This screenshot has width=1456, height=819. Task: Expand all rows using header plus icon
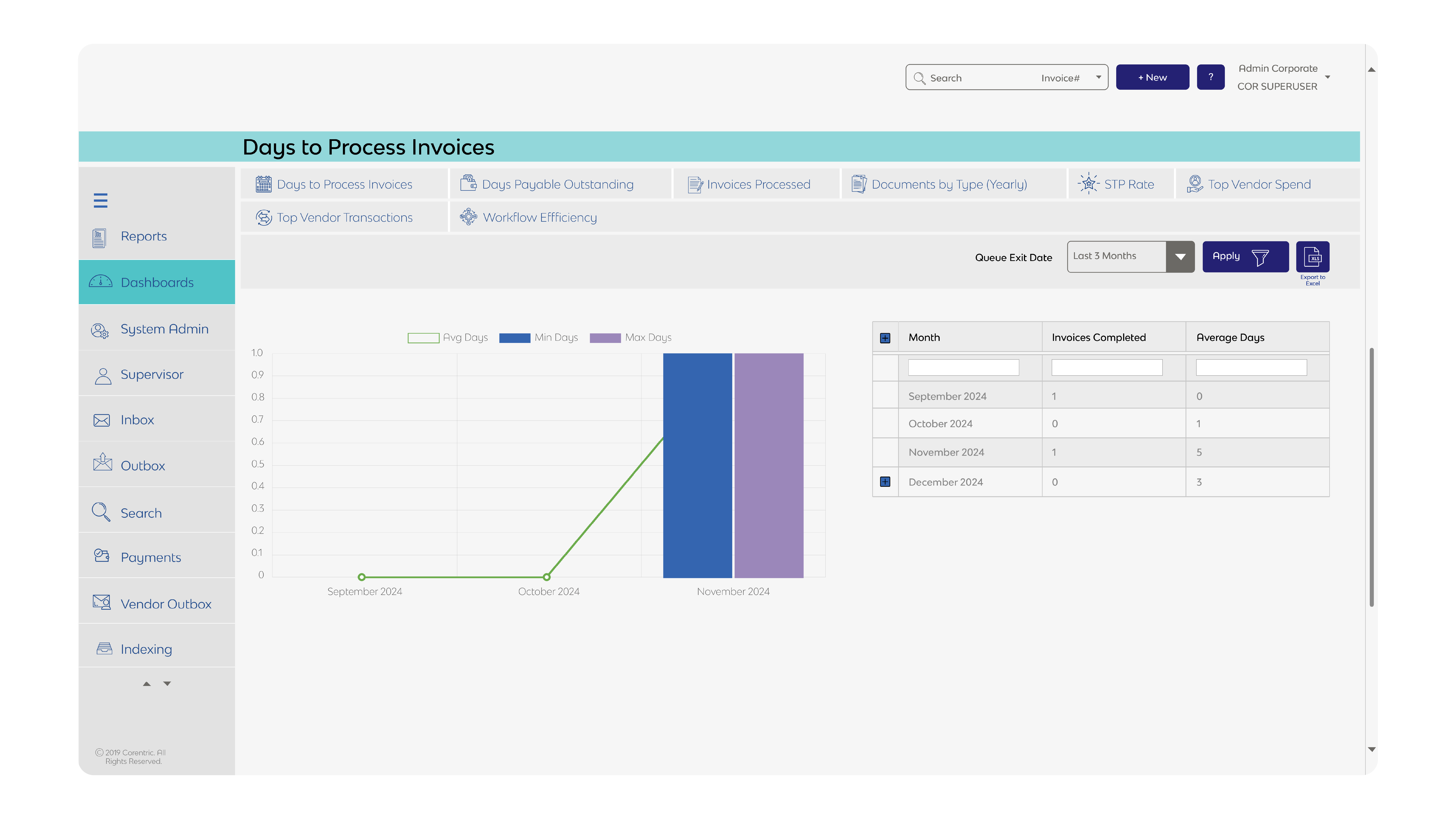click(885, 338)
